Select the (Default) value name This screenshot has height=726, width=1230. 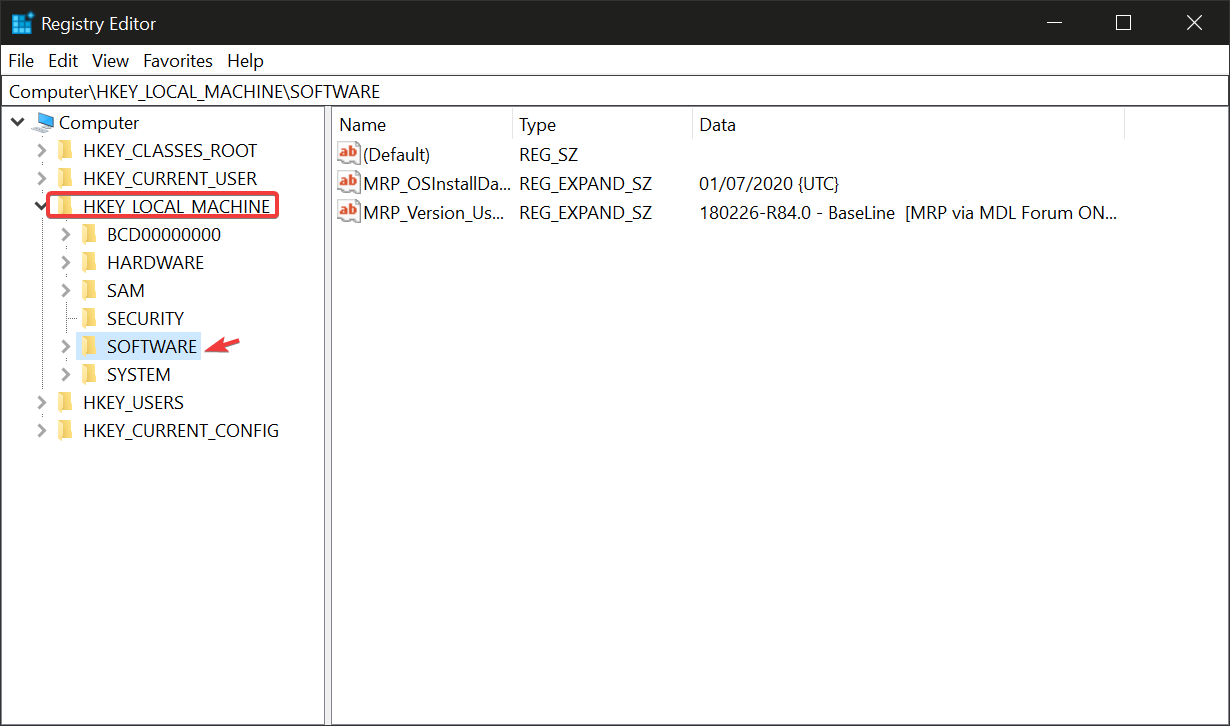(x=397, y=155)
